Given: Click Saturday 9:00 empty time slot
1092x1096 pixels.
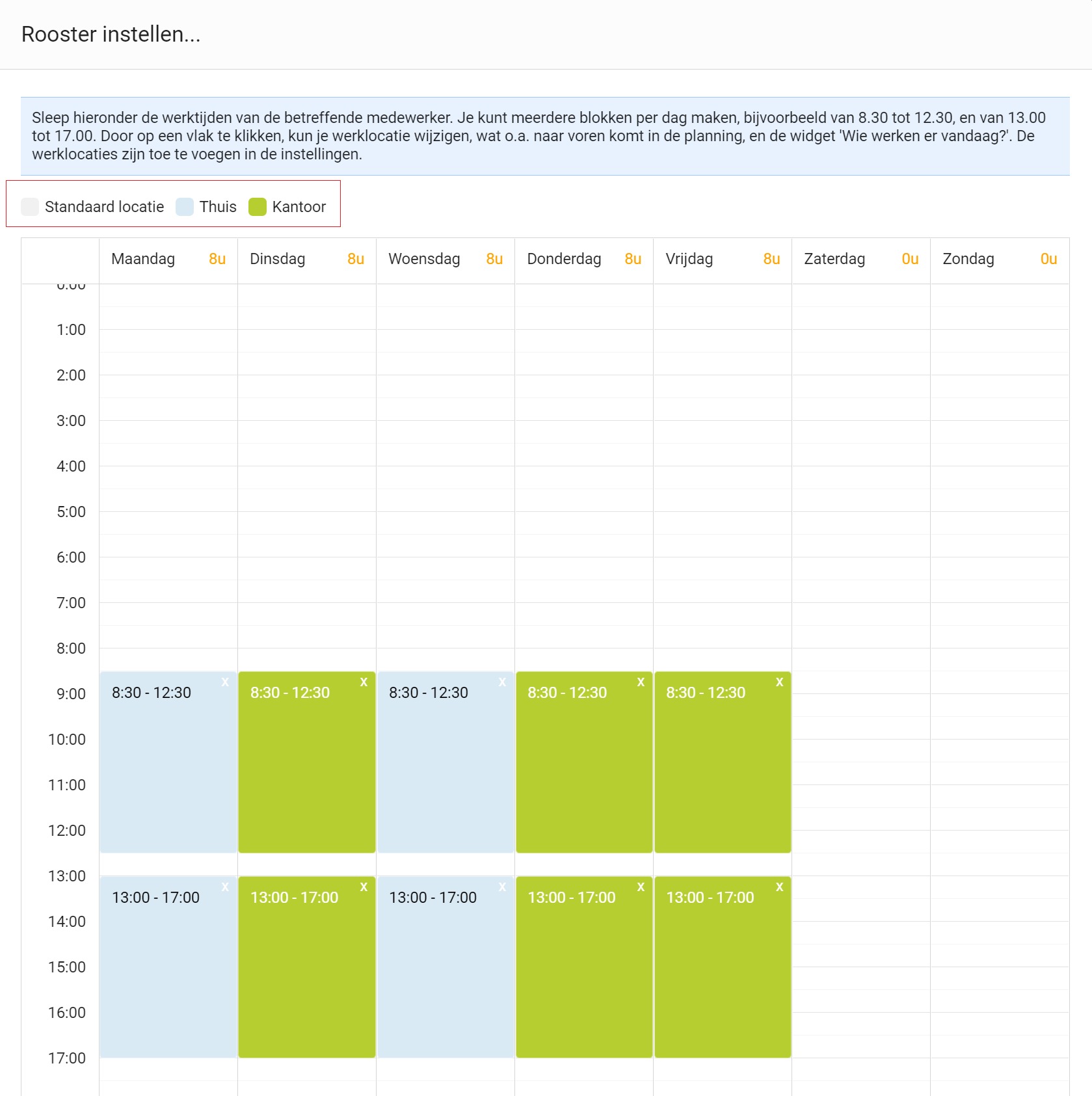Looking at the screenshot, I should coord(861,705).
